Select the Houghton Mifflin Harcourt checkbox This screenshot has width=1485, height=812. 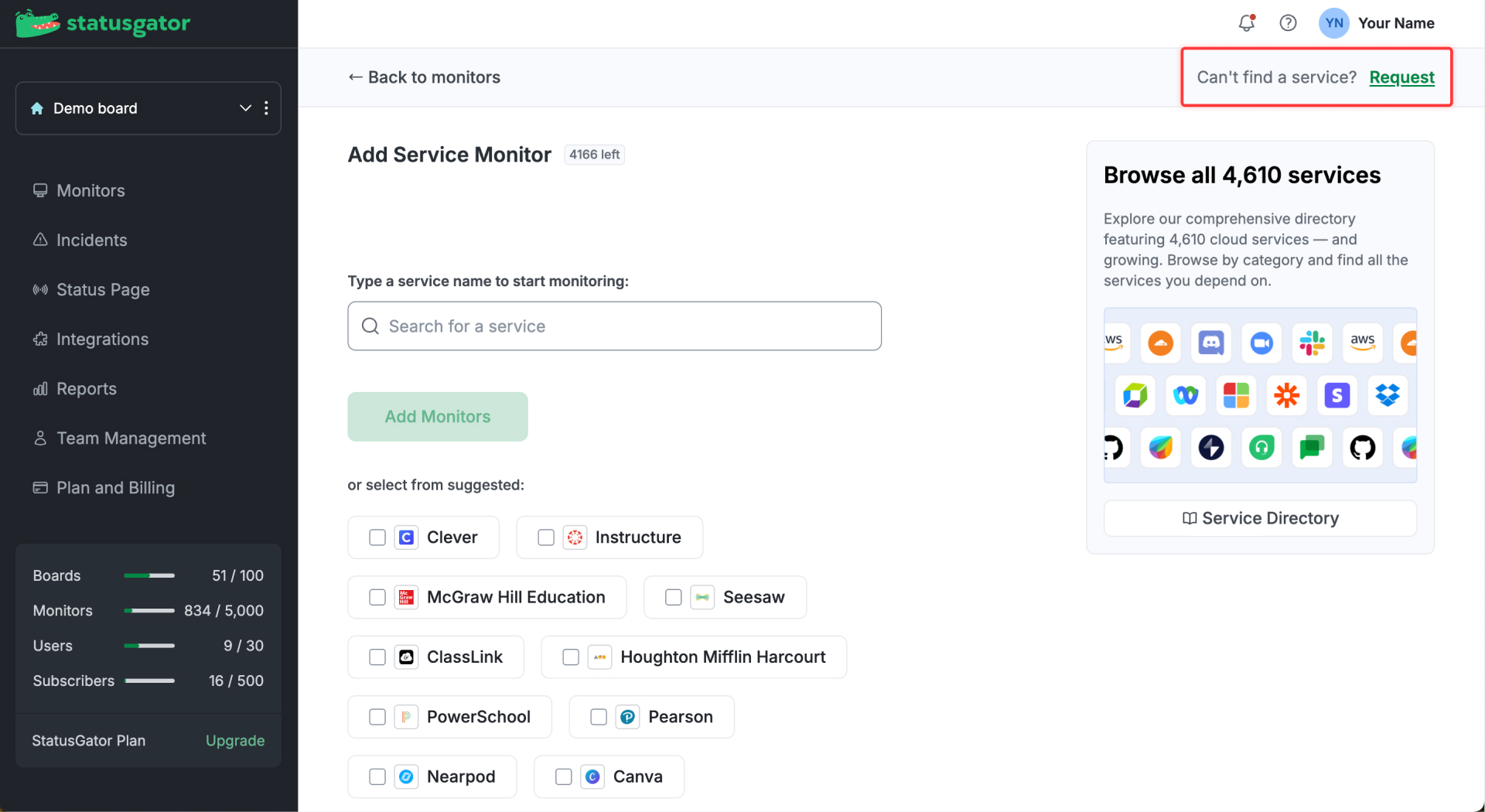[x=571, y=657]
